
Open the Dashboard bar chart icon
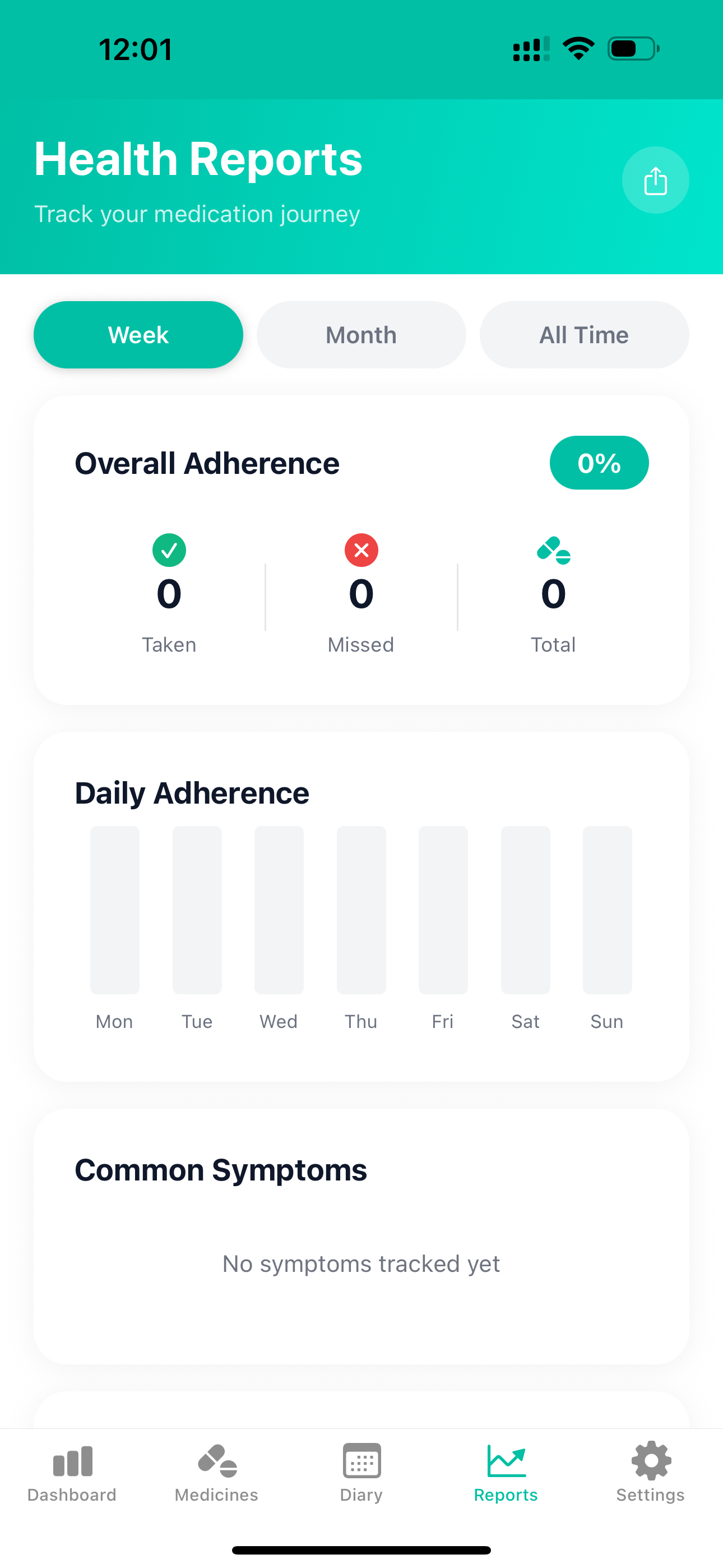click(x=71, y=1461)
